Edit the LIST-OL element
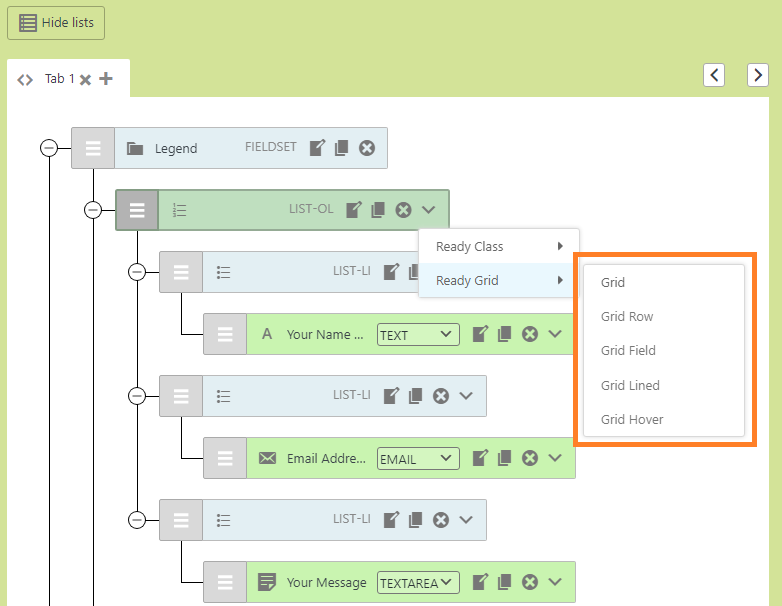The height and width of the screenshot is (606, 782). (x=353, y=209)
